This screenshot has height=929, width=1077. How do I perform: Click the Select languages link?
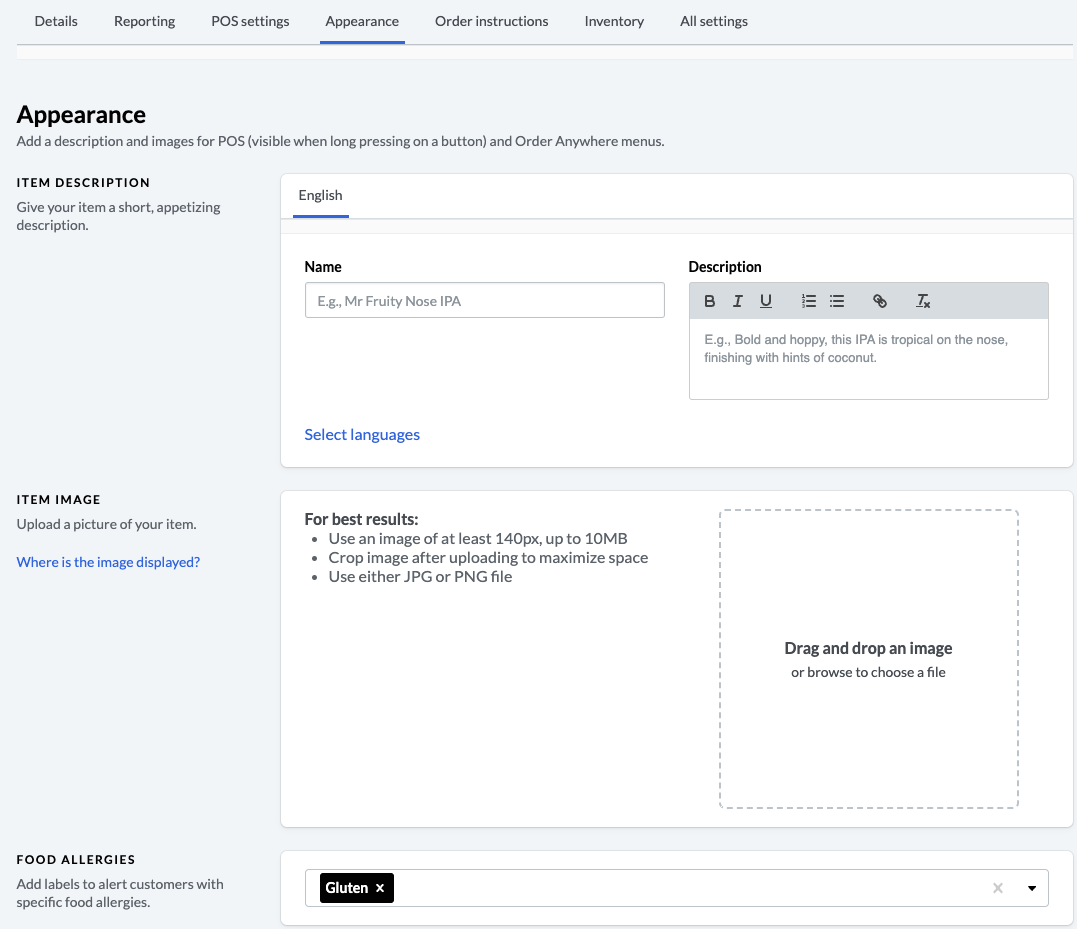362,434
